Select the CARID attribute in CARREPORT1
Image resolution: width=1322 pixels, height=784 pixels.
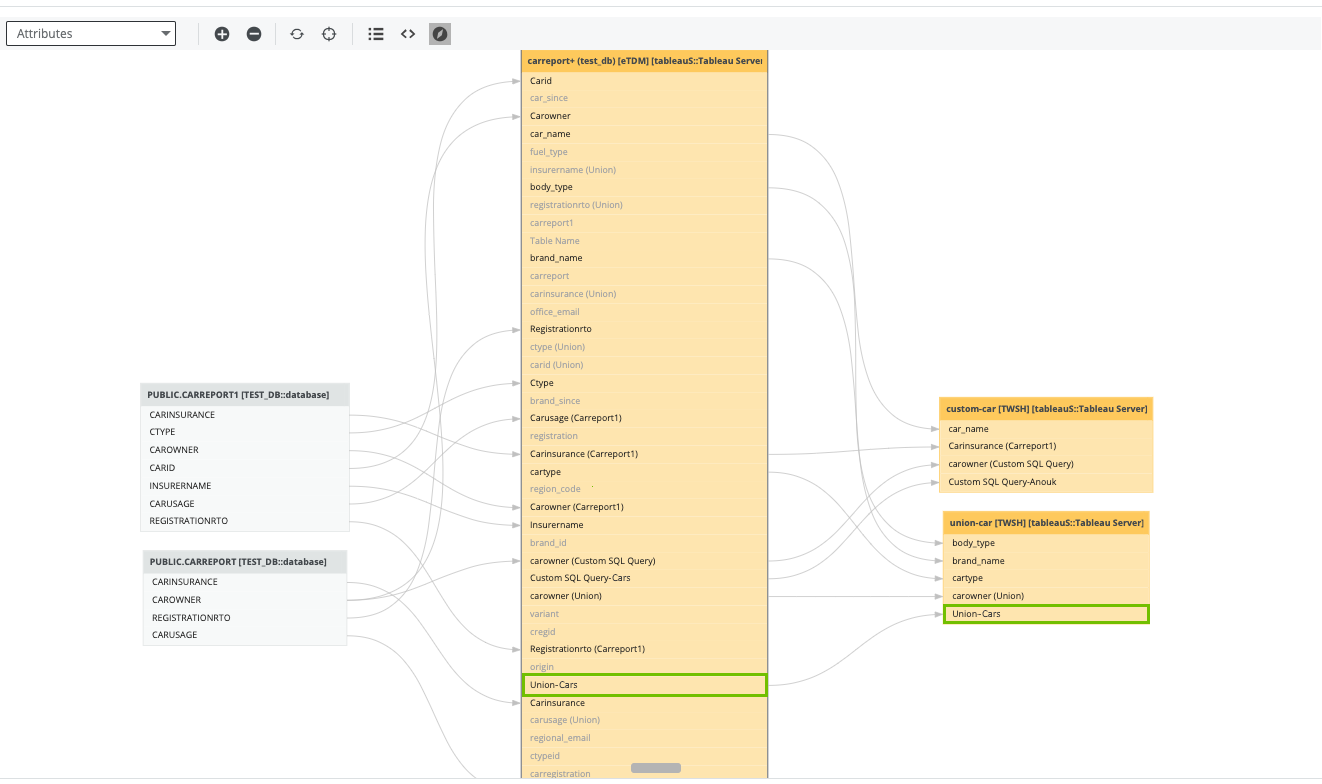tap(245, 468)
